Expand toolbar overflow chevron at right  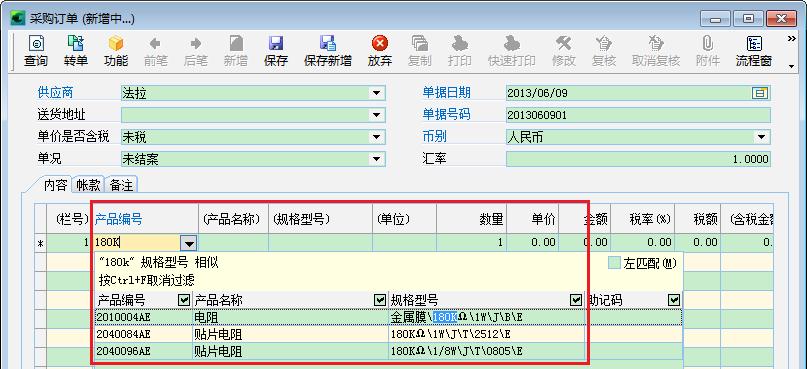792,39
